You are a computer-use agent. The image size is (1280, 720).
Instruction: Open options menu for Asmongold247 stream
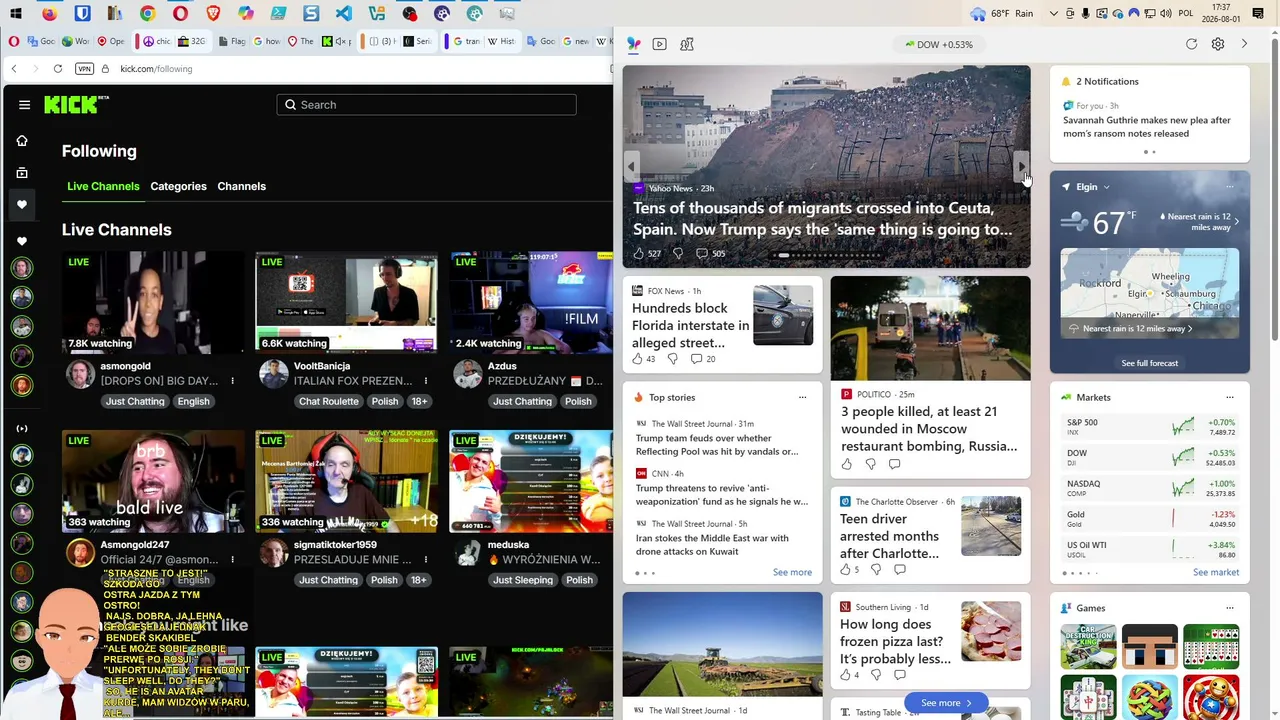232,560
